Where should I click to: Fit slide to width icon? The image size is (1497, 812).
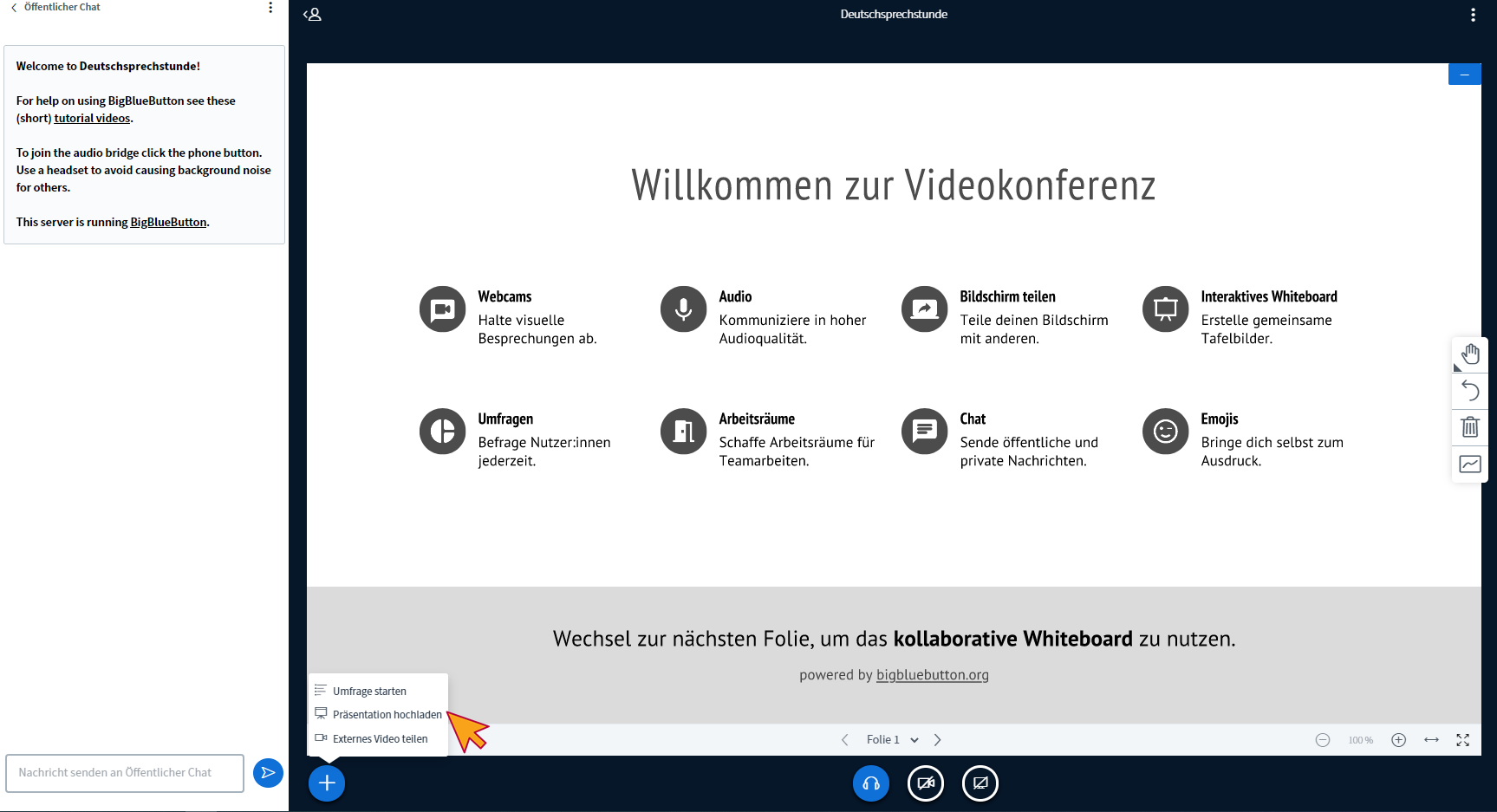coord(1431,740)
